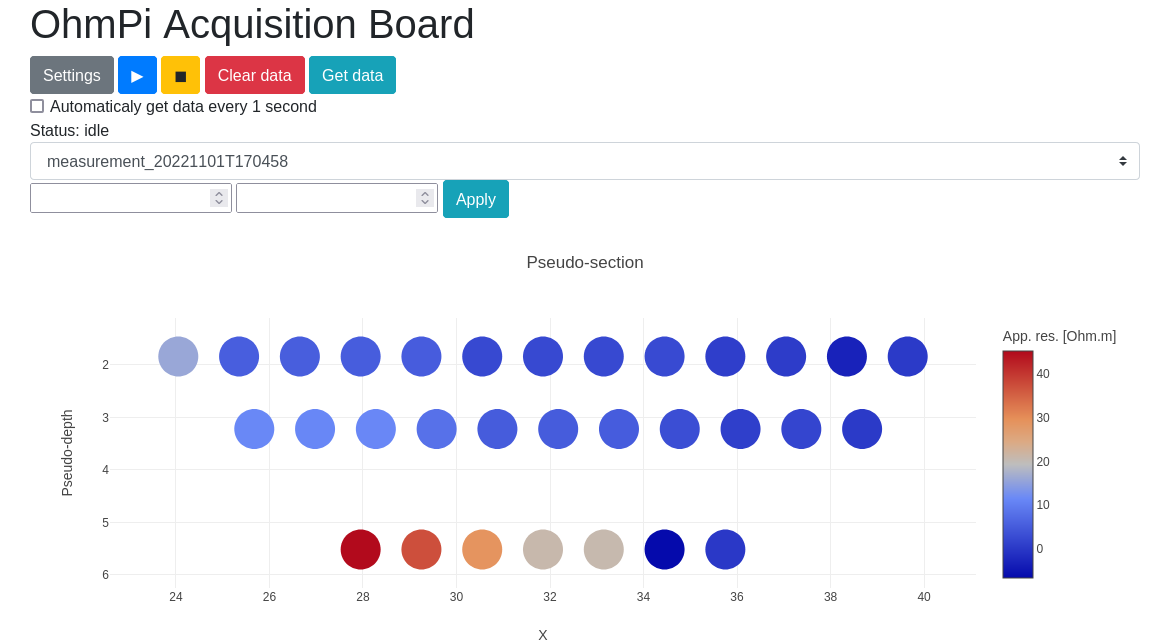The height and width of the screenshot is (644, 1159).
Task: Click the Pseudo-section chart title
Action: pos(584,263)
